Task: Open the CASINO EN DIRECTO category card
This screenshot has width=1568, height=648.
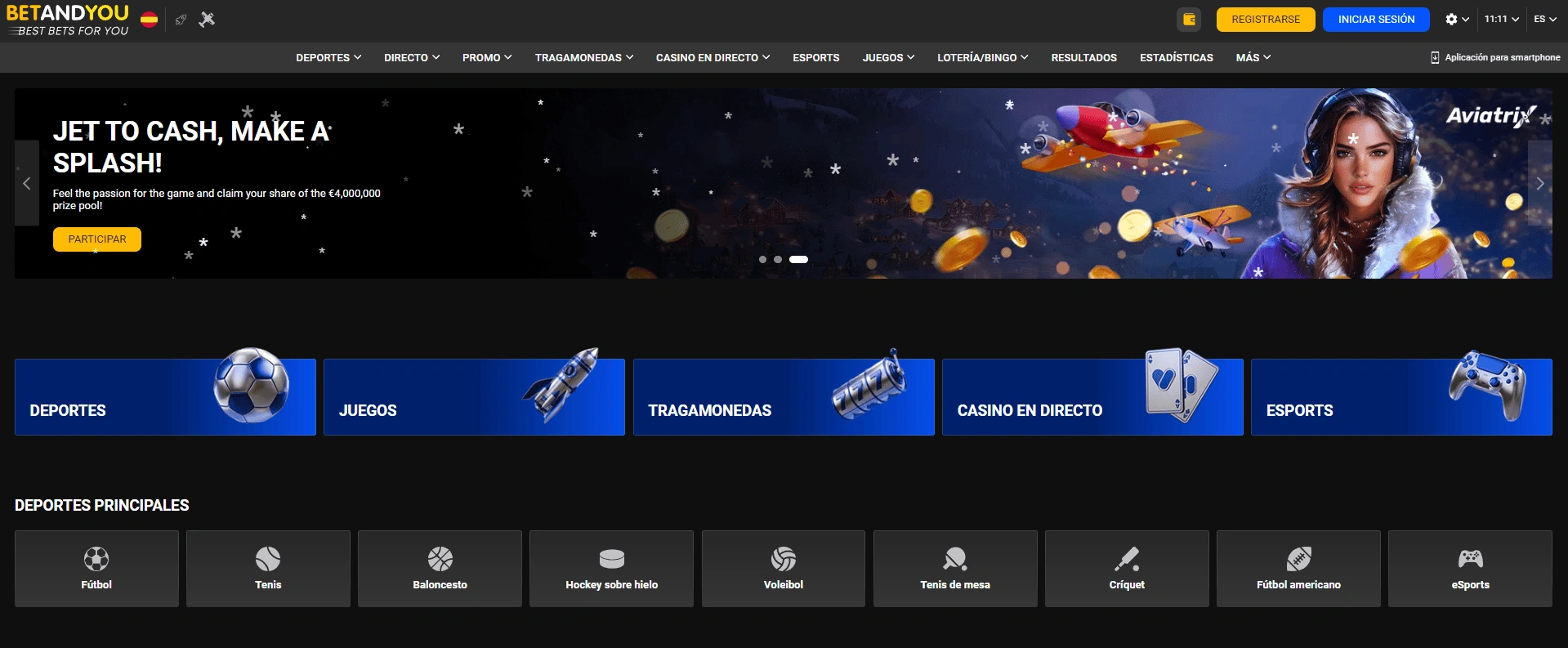Action: pos(1092,397)
